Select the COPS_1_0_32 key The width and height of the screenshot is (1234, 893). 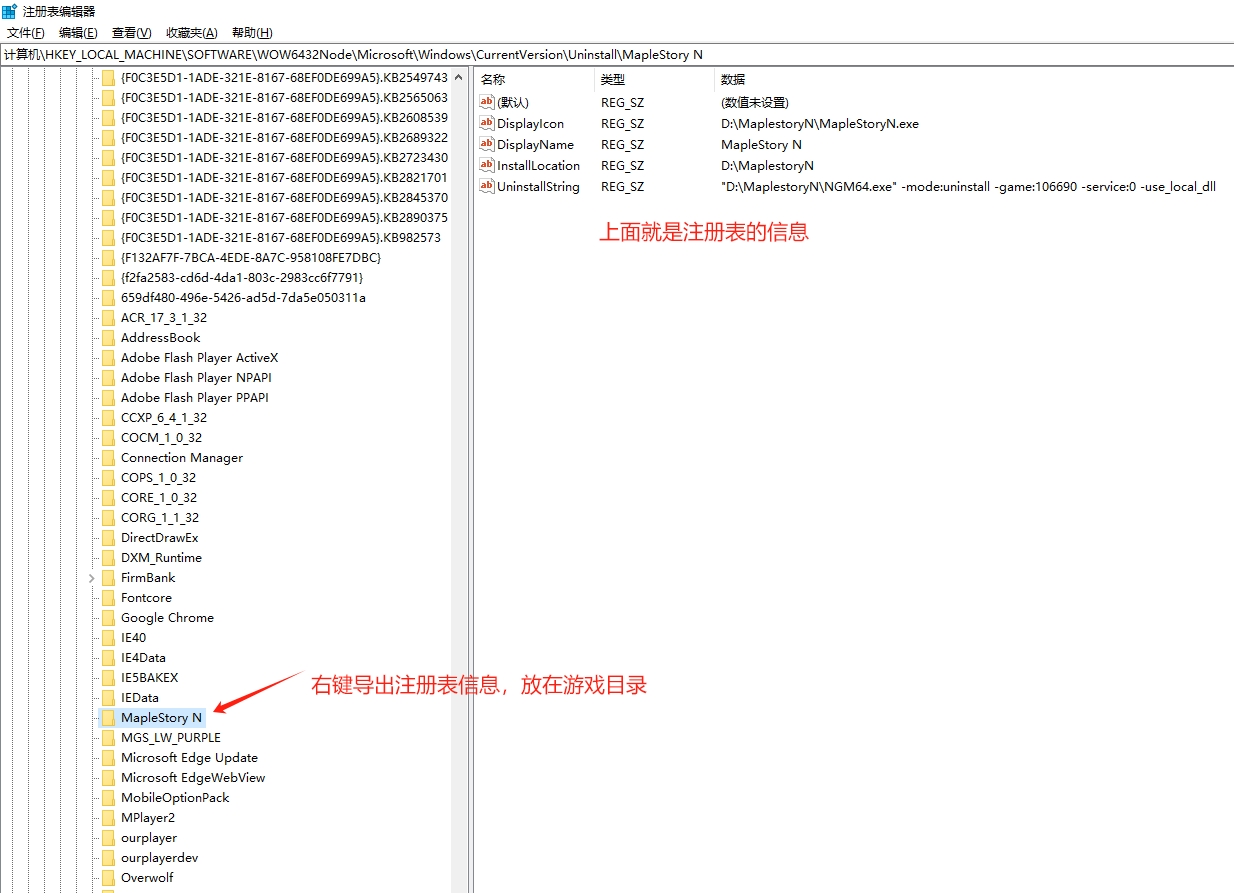click(x=158, y=478)
